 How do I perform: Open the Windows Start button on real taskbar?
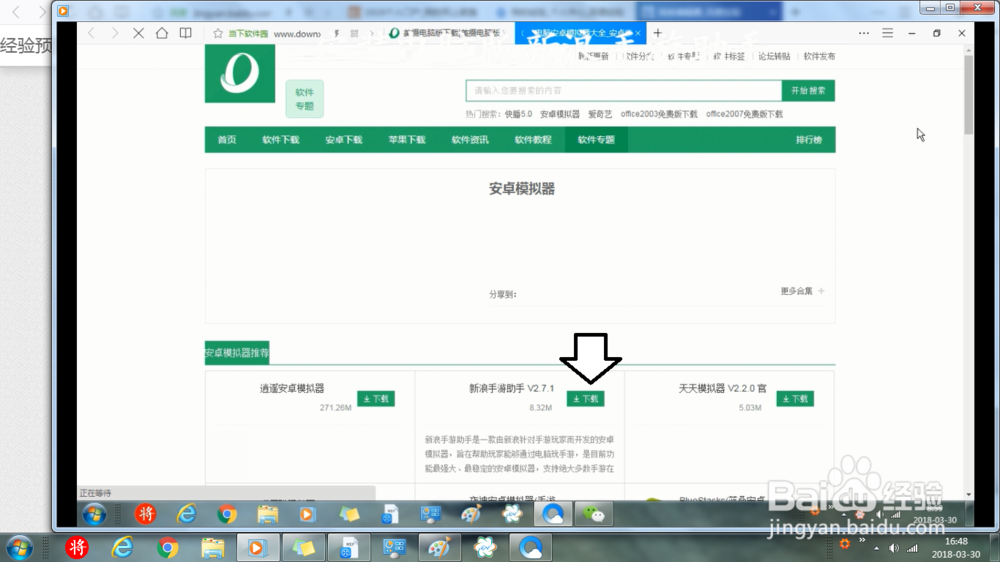click(19, 548)
